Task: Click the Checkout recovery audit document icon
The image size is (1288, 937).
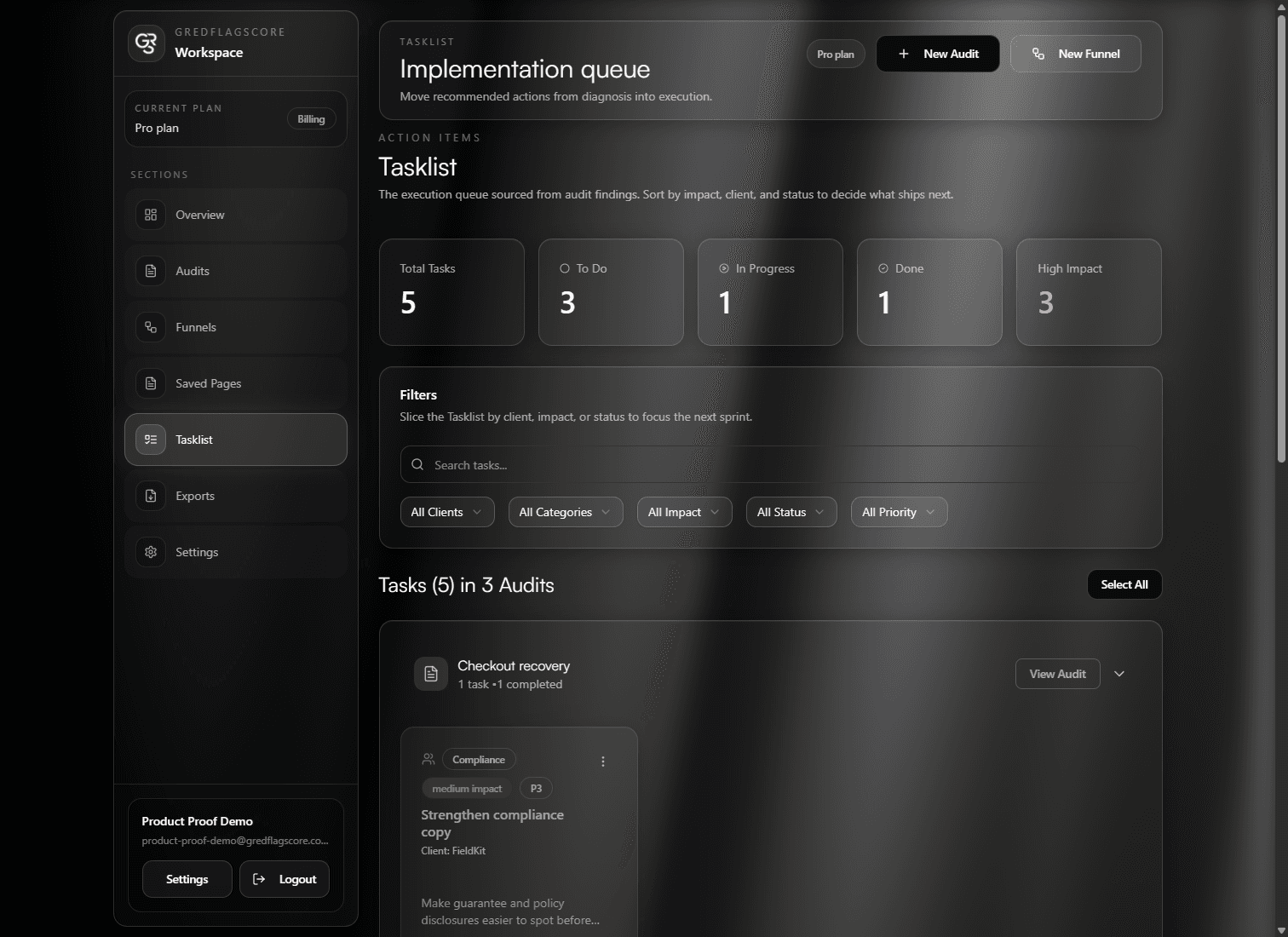Action: (431, 674)
